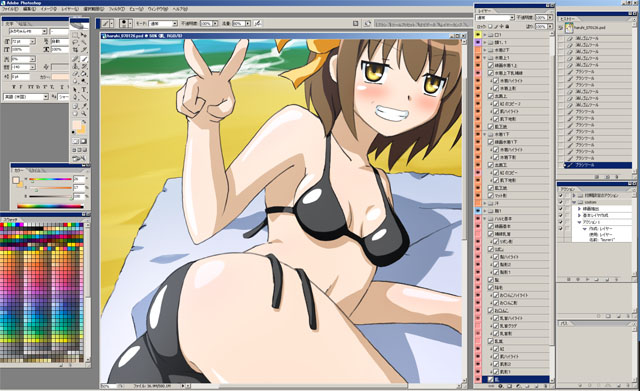Open the ファイル (File) menu
The width and height of the screenshot is (640, 391).
click(10, 9)
